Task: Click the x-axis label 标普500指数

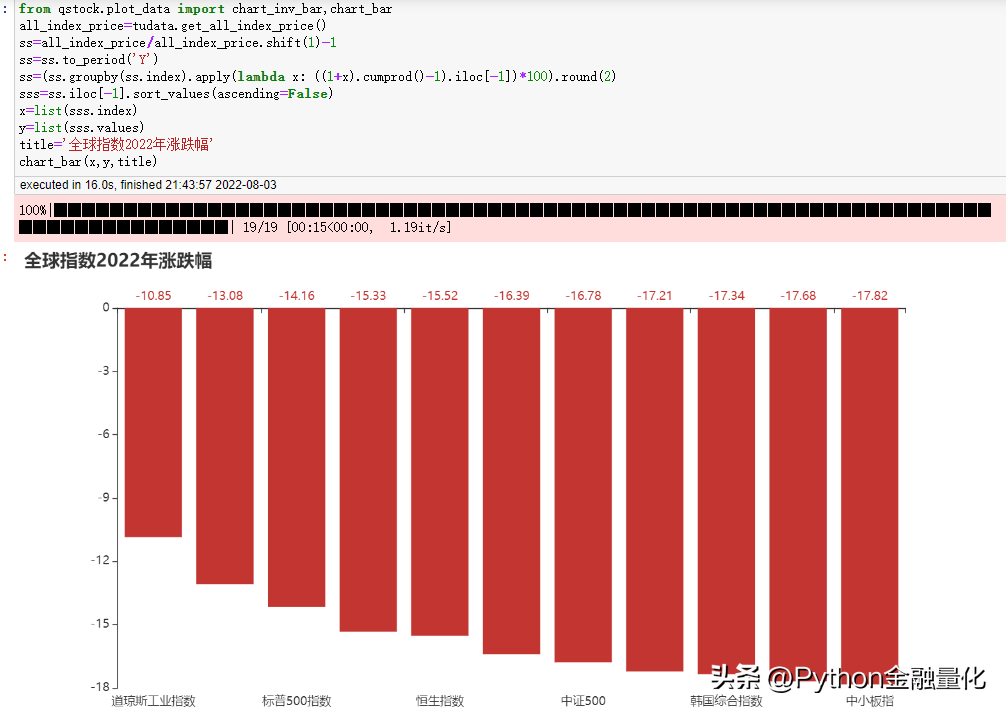Action: point(296,701)
